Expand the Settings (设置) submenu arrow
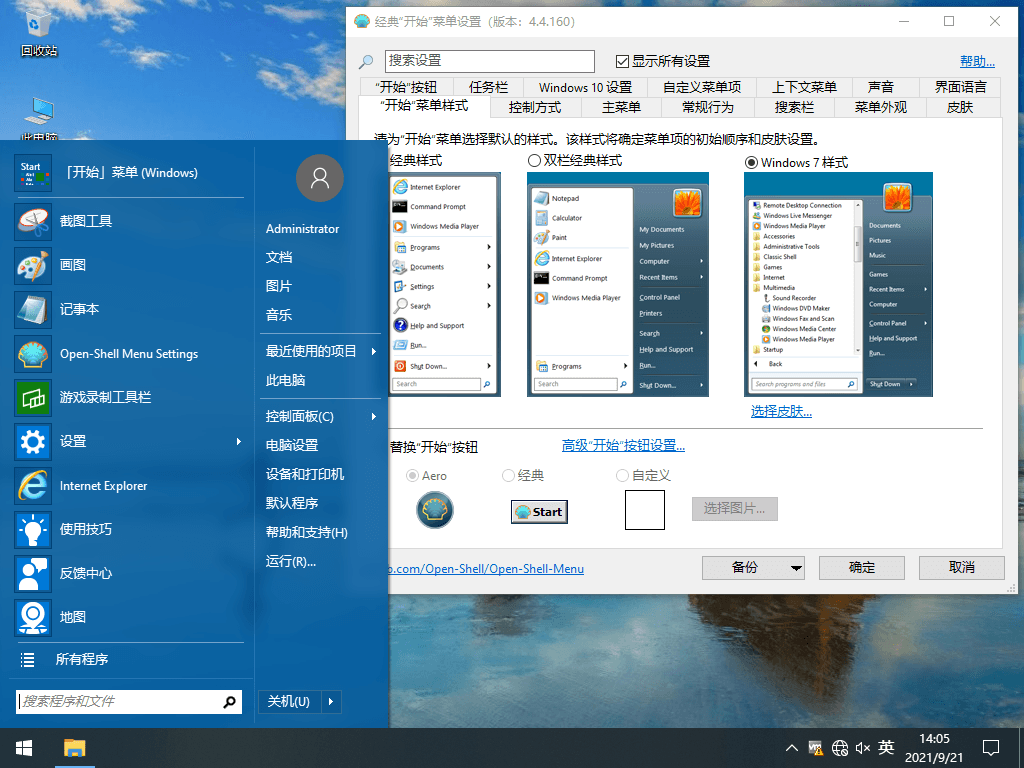Image resolution: width=1024 pixels, height=768 pixels. click(x=238, y=442)
